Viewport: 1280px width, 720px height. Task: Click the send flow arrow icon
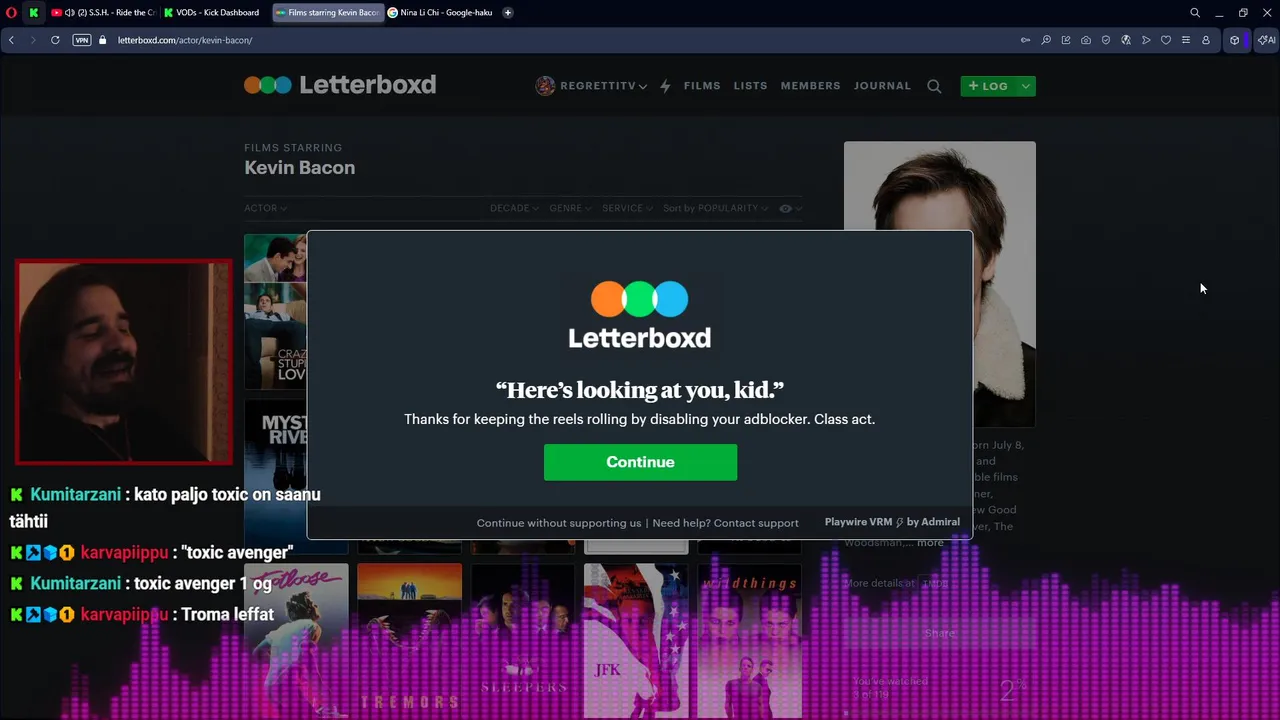click(1146, 40)
